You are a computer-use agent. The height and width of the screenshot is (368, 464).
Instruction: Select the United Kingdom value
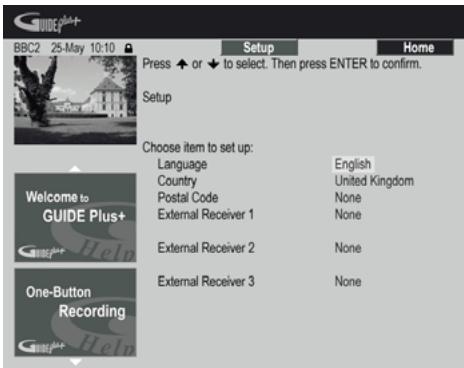pos(374,181)
